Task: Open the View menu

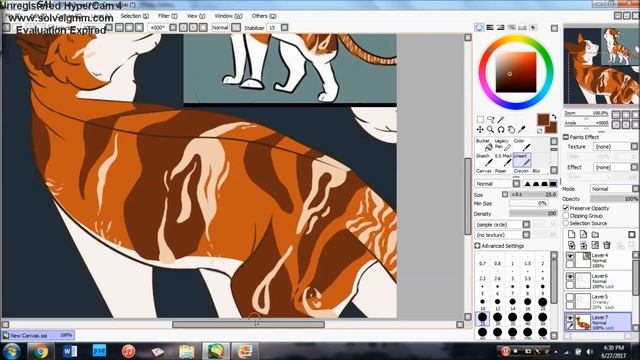Action: coord(196,16)
